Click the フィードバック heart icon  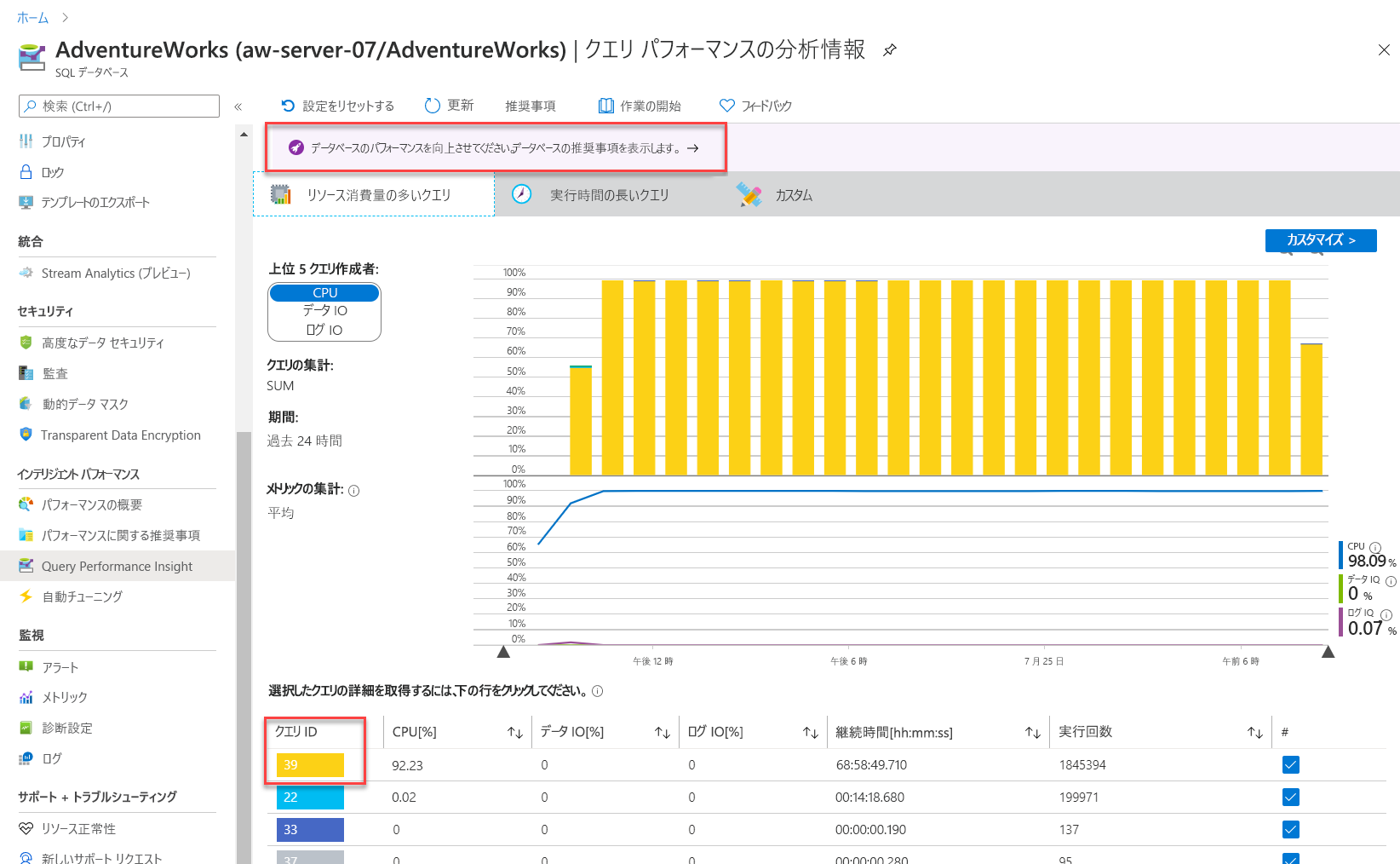point(726,106)
